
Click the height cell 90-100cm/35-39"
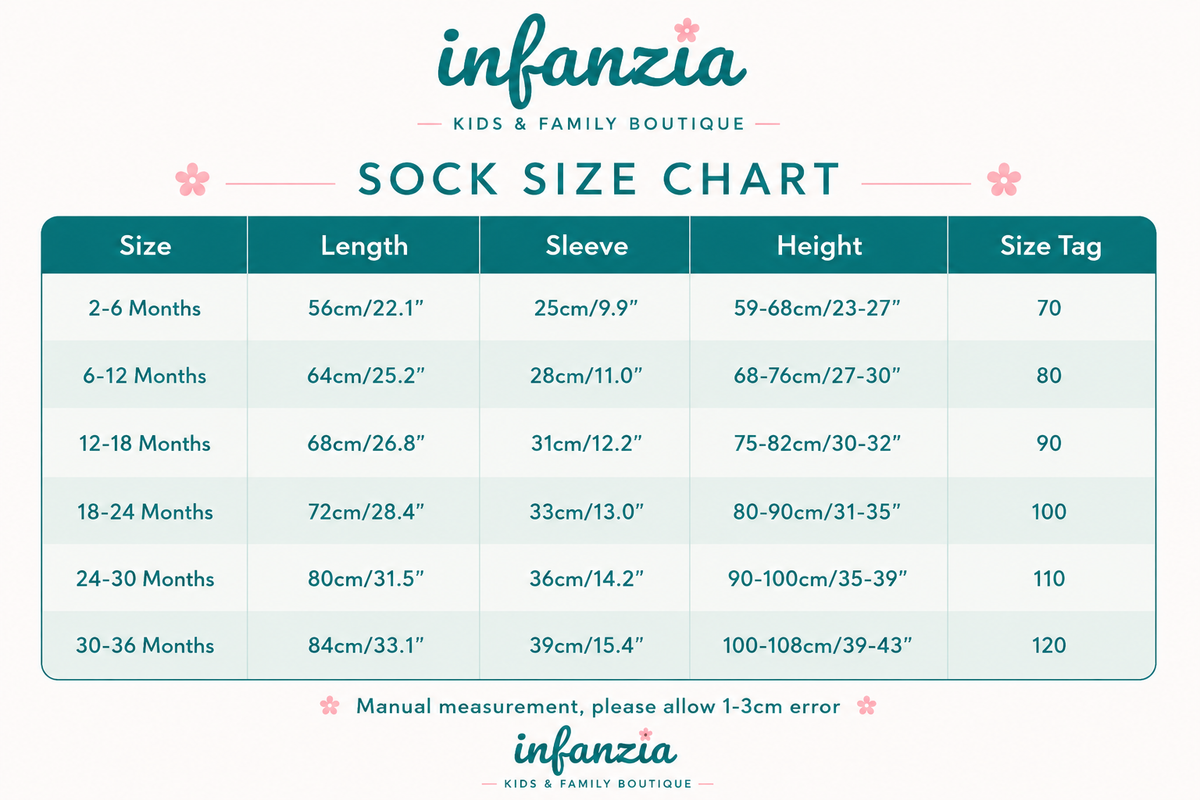(x=818, y=578)
